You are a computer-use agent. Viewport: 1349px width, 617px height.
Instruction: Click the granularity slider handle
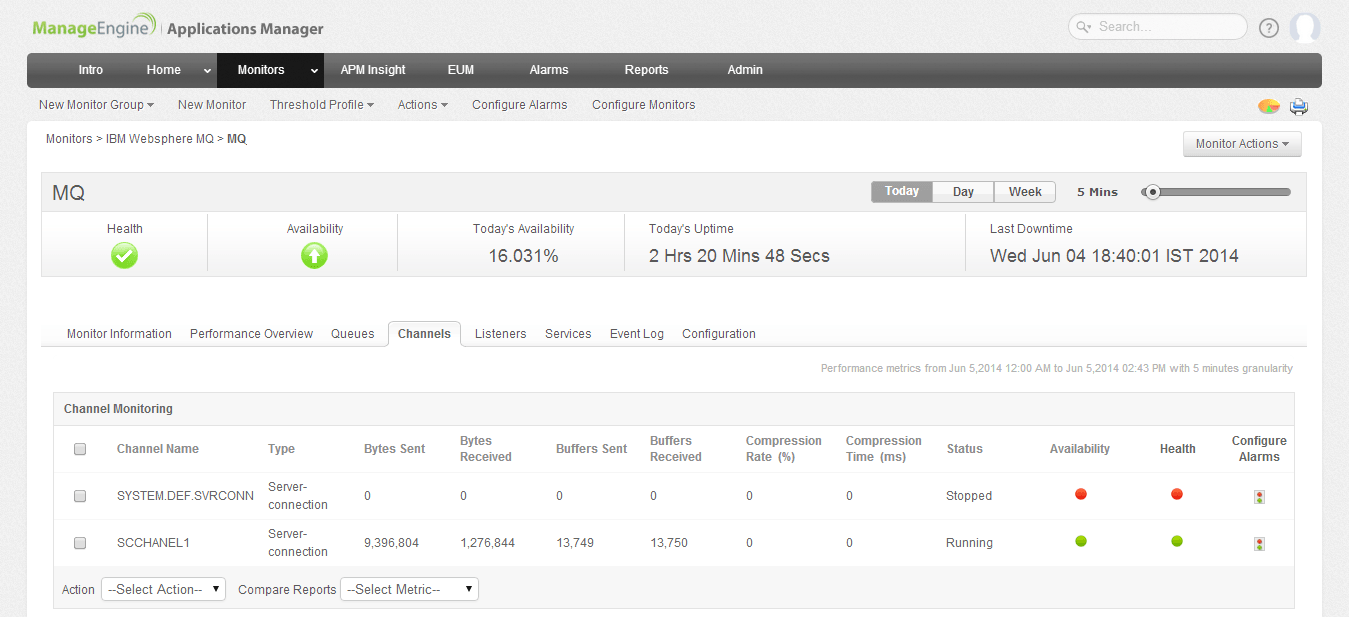coord(1153,192)
